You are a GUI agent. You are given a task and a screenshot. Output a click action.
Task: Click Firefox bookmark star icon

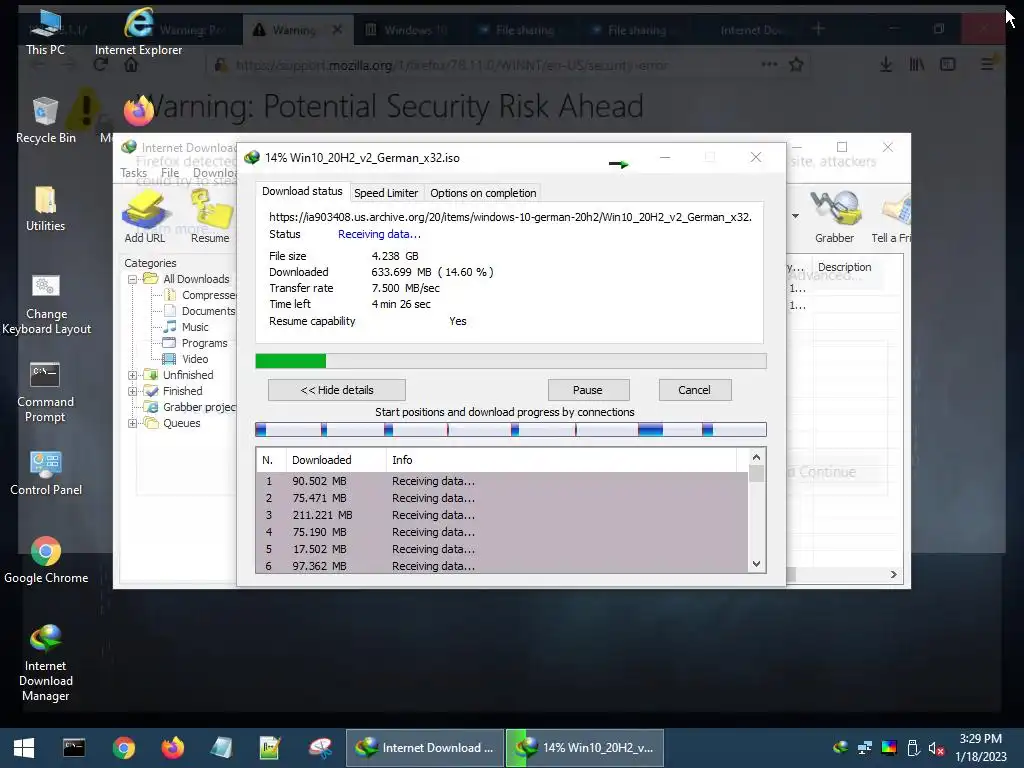pos(796,65)
